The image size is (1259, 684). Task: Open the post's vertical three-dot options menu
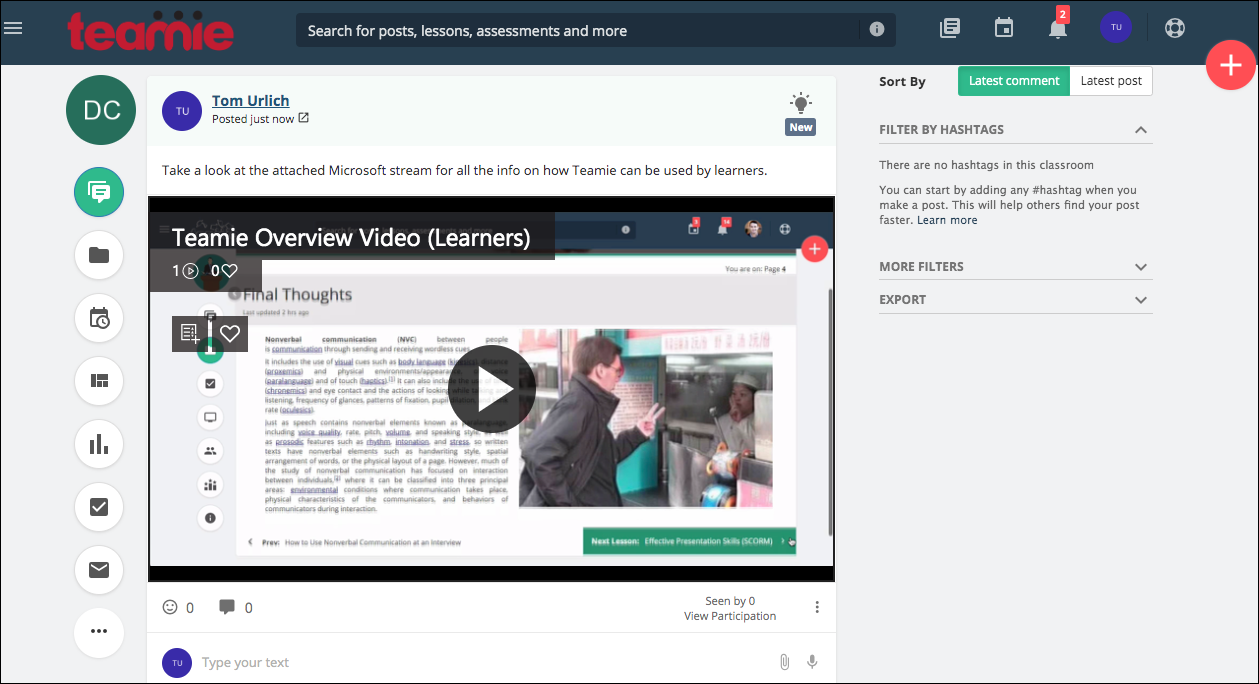click(817, 607)
